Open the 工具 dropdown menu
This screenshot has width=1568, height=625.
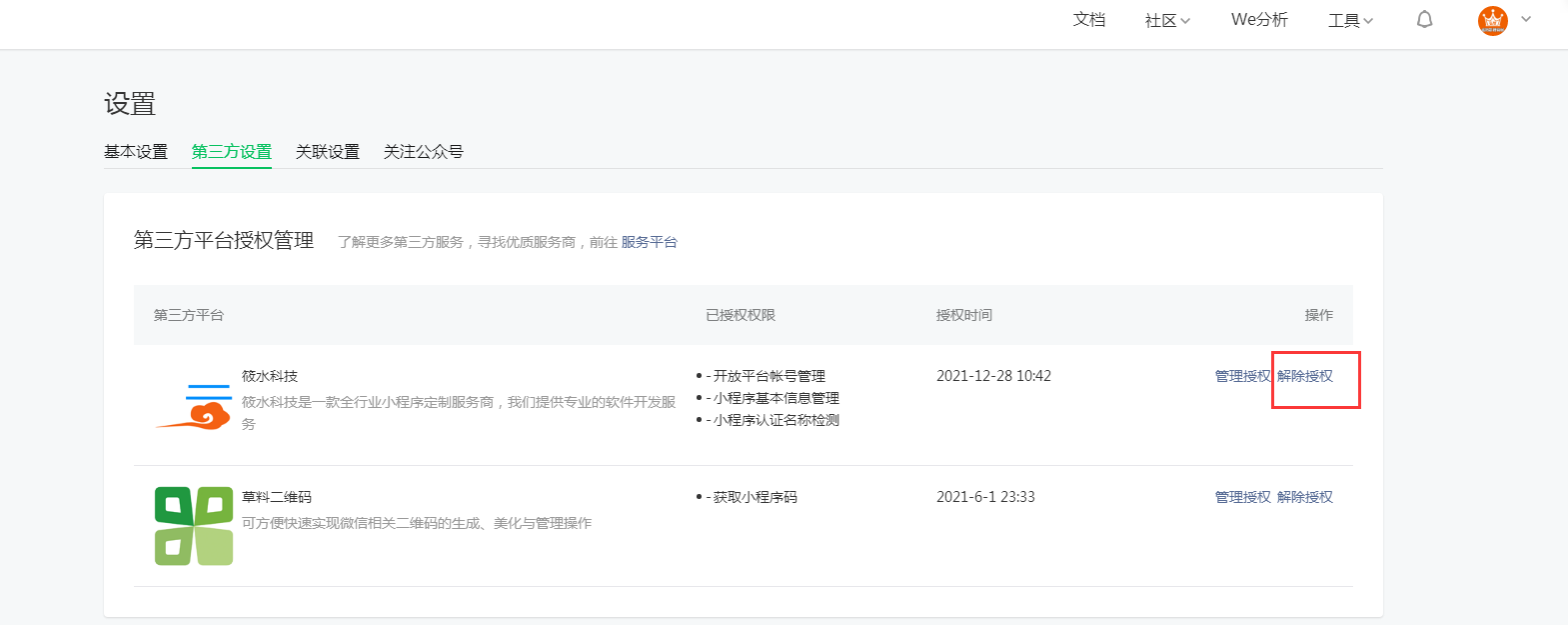[x=1350, y=20]
